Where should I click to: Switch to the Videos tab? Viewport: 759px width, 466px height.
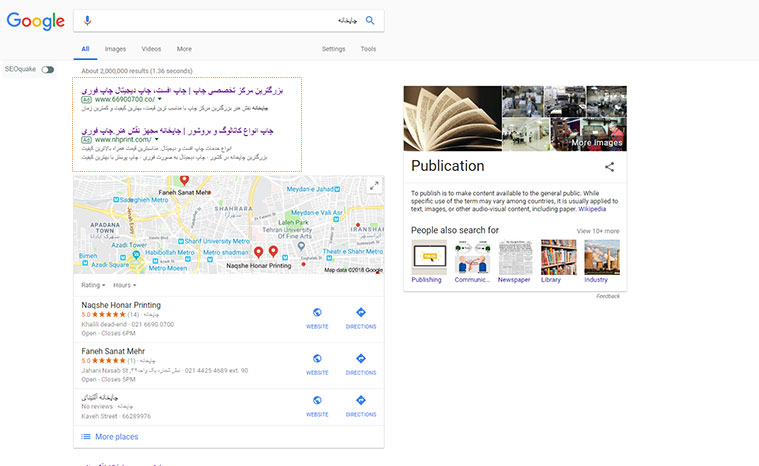coord(151,49)
